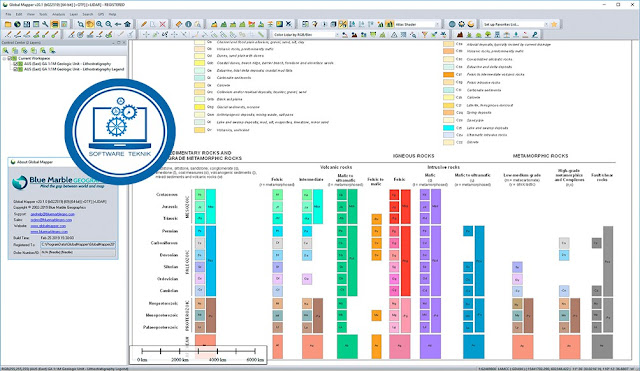Select the Pan hand tool
Image resolution: width=640 pixels, height=371 pixels.
(x=90, y=24)
